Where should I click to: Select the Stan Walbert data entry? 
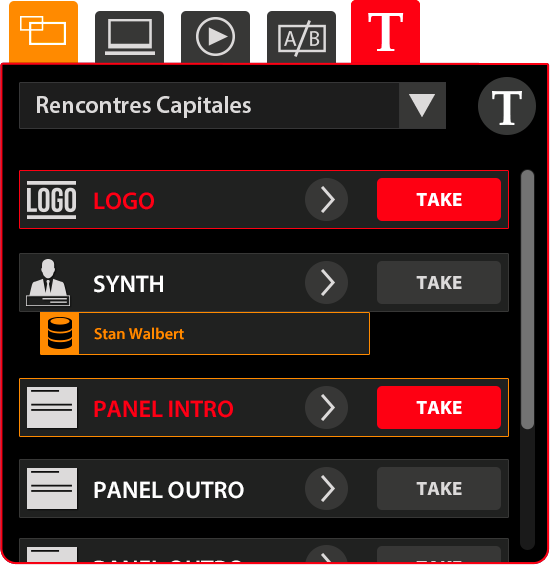click(x=205, y=333)
